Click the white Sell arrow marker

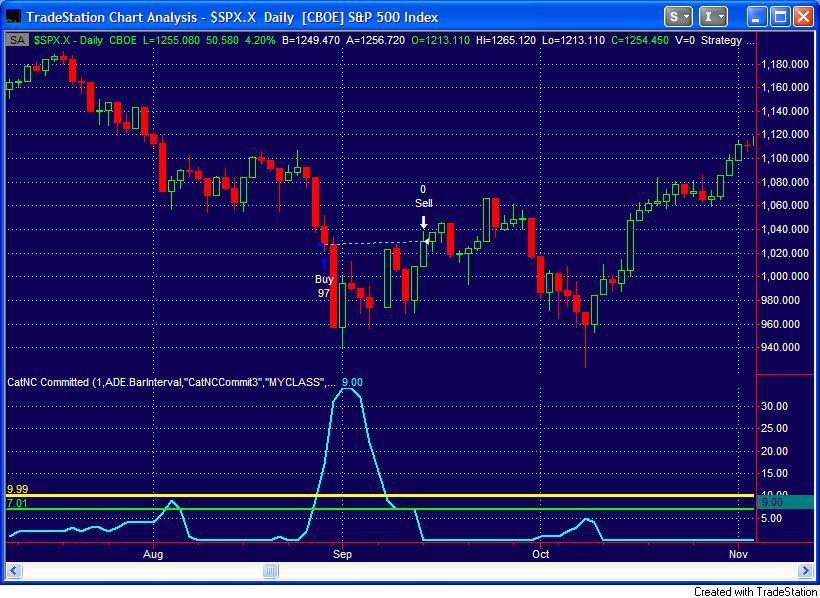(424, 222)
